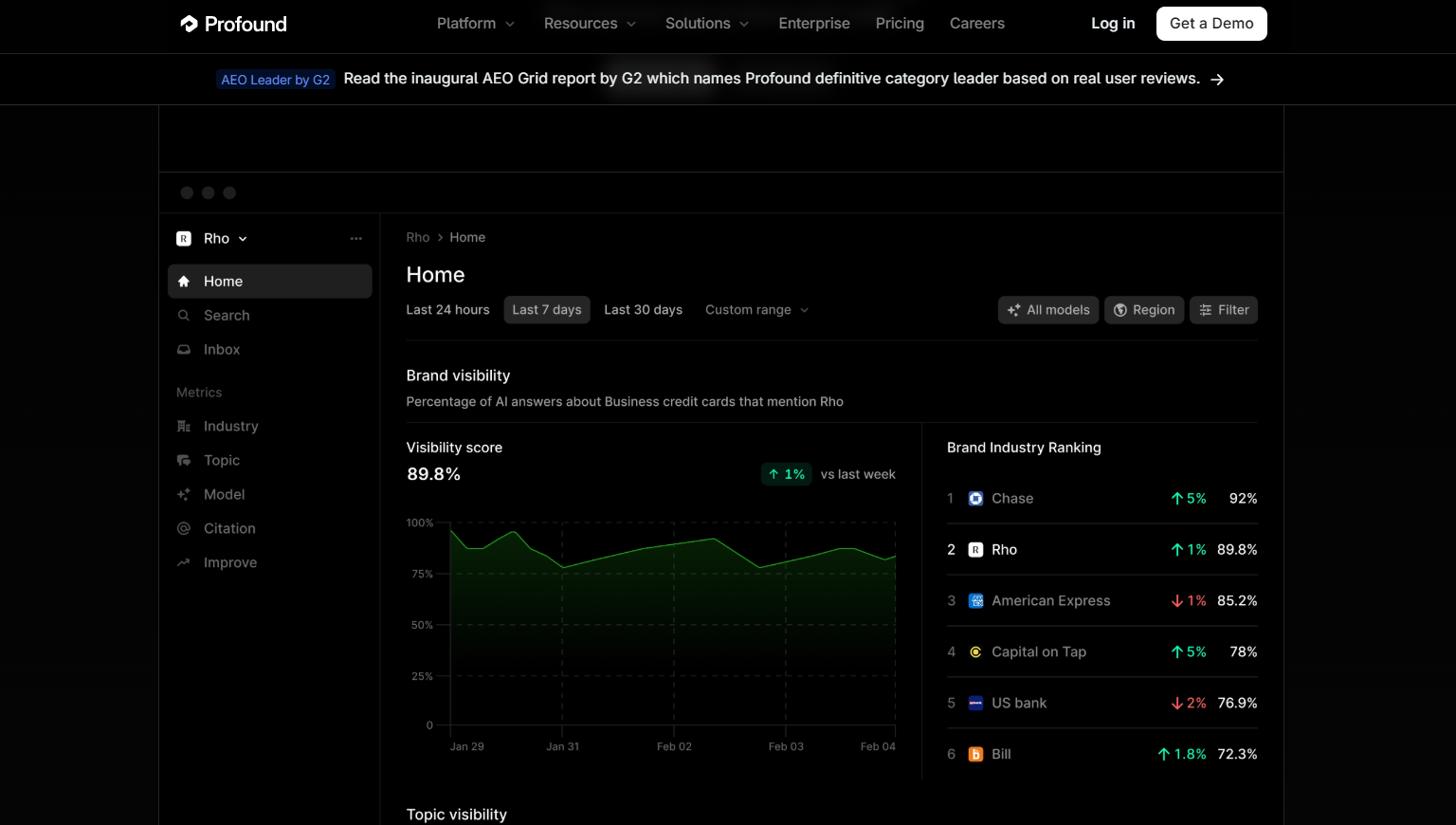Expand the Resources navigation menu
Screen dimensions: 1456x825
590,23
